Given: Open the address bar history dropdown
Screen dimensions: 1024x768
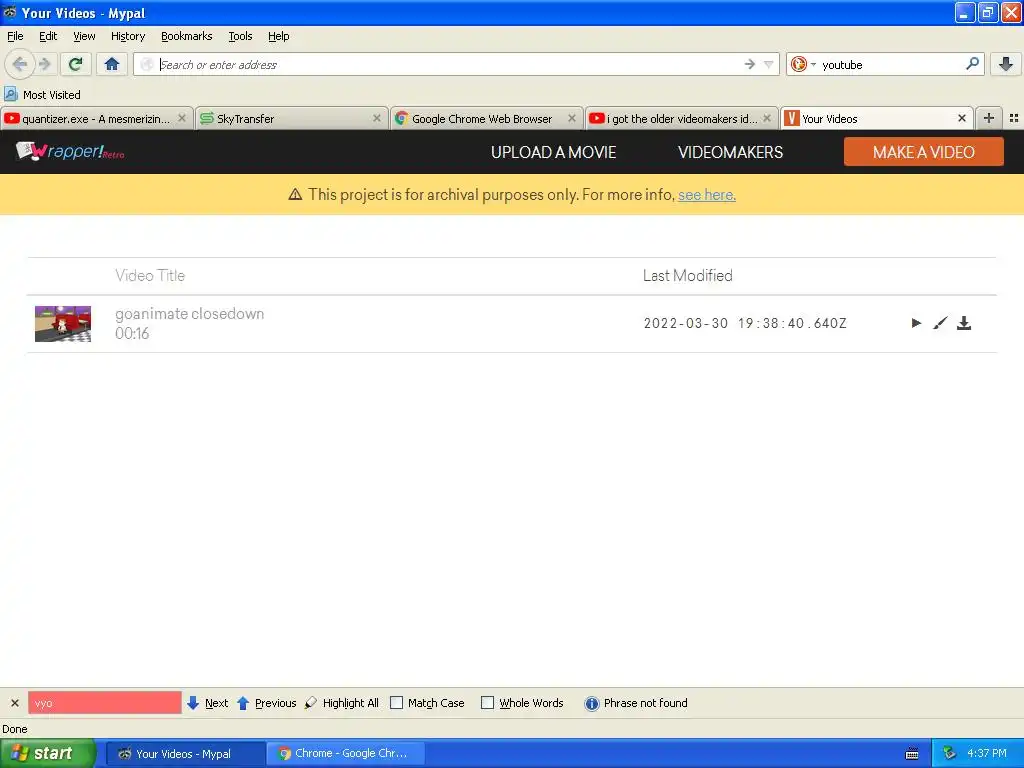Looking at the screenshot, I should 769,64.
